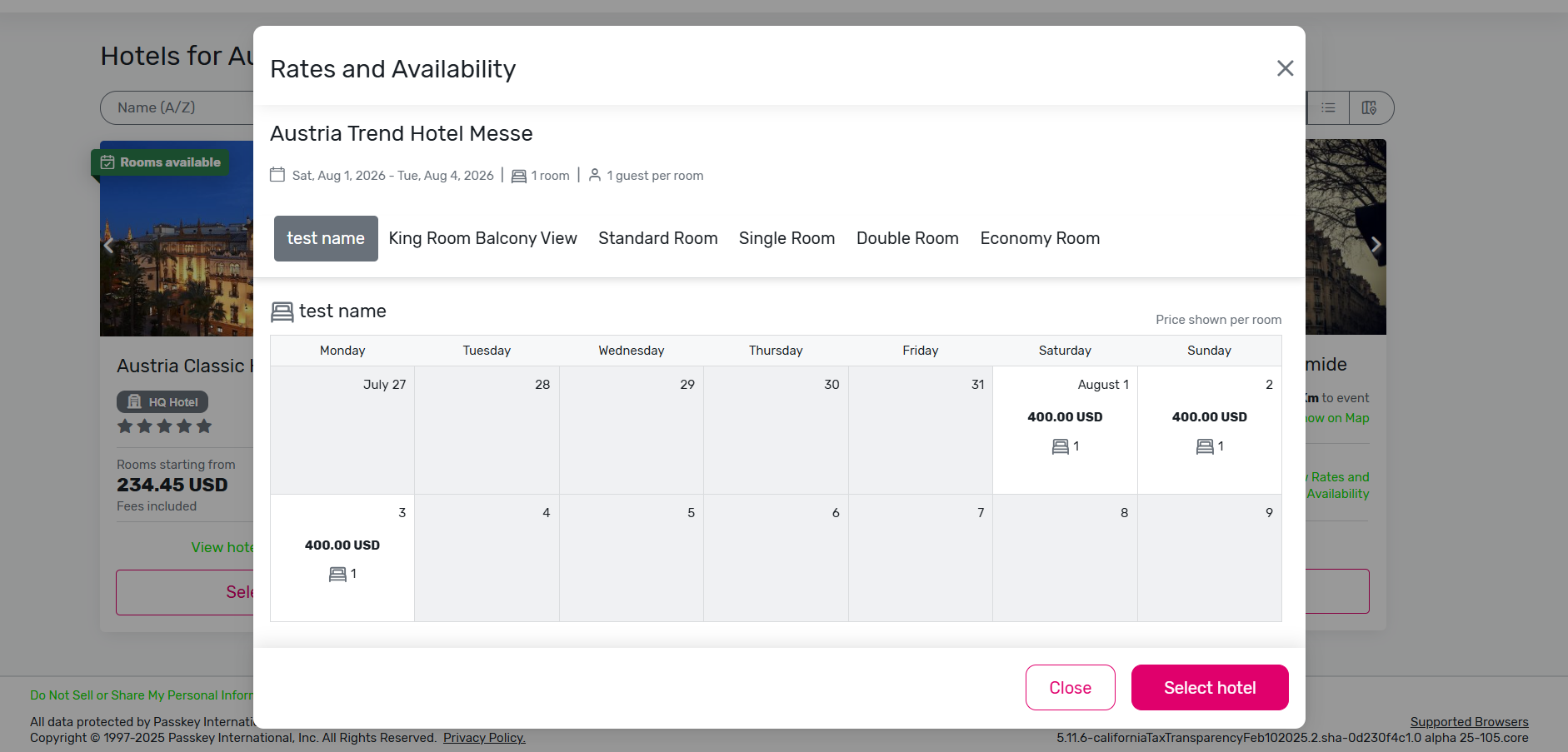Click the Monday column header

point(342,351)
